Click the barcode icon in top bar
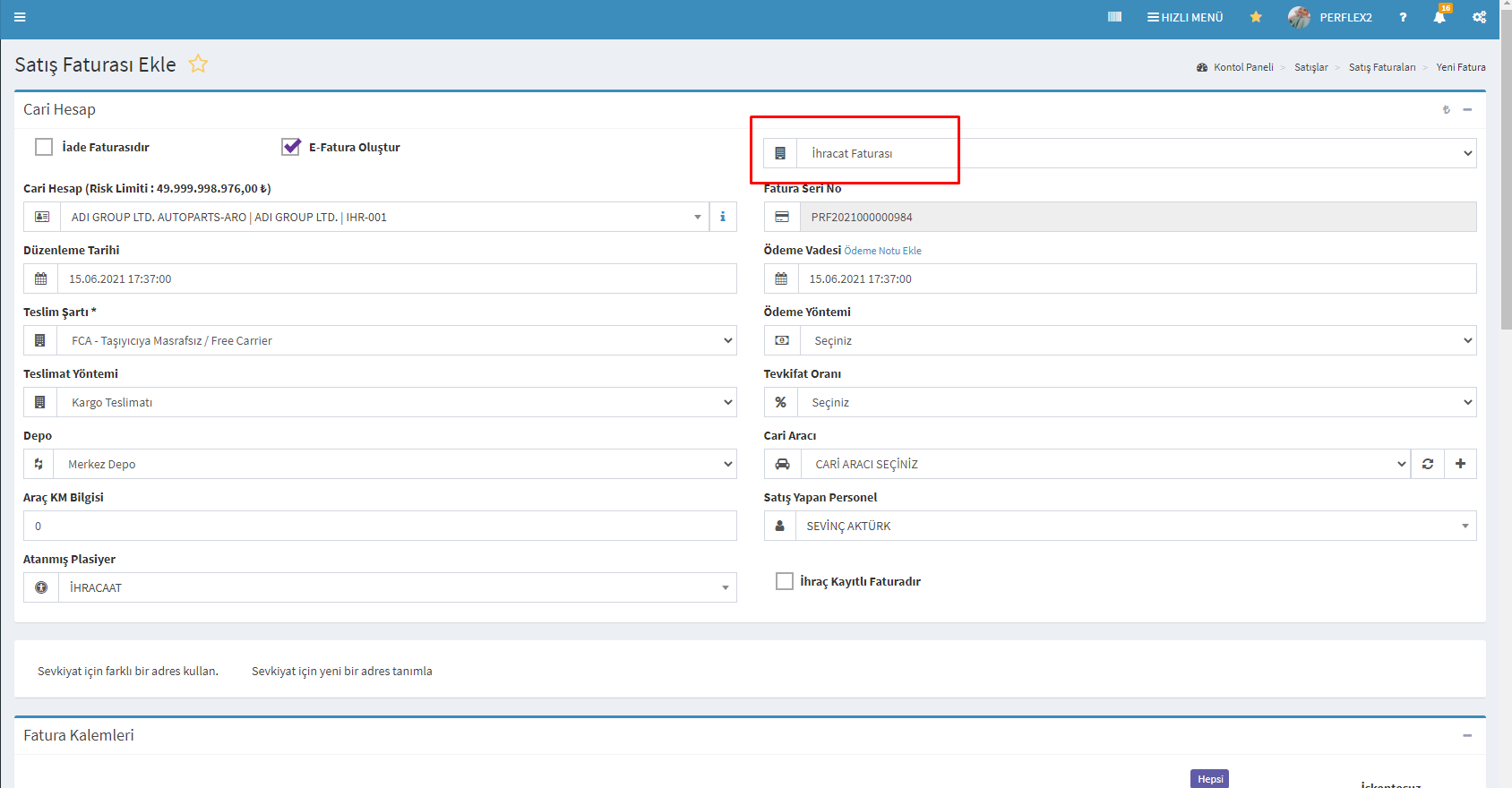1512x788 pixels. click(1114, 17)
